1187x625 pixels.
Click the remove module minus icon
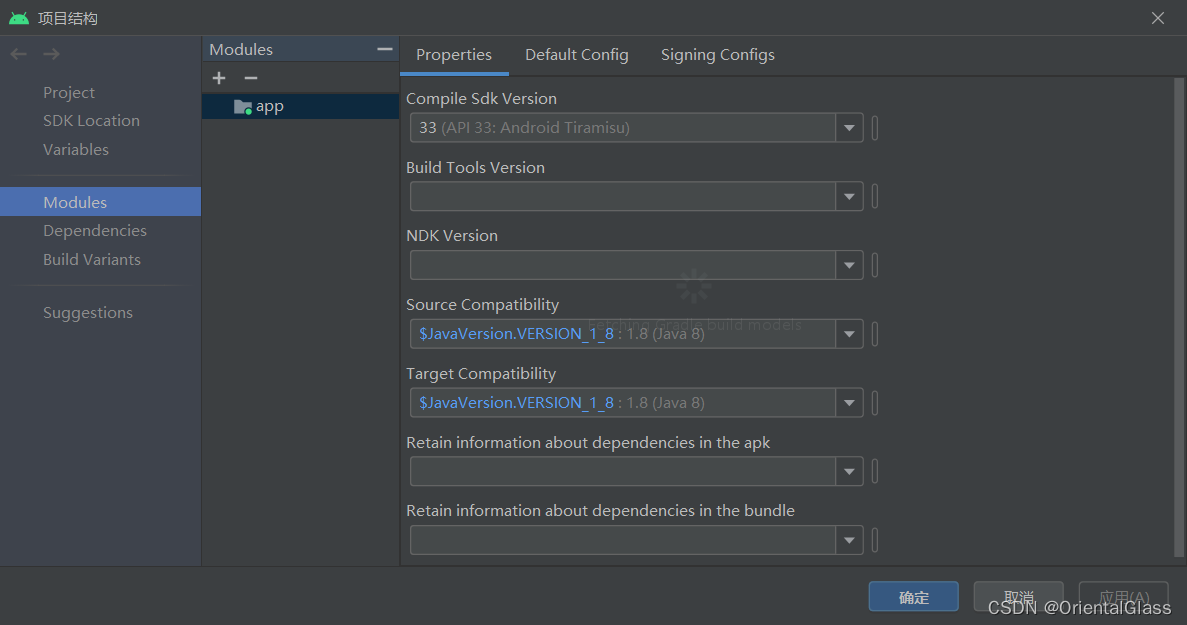click(x=251, y=78)
